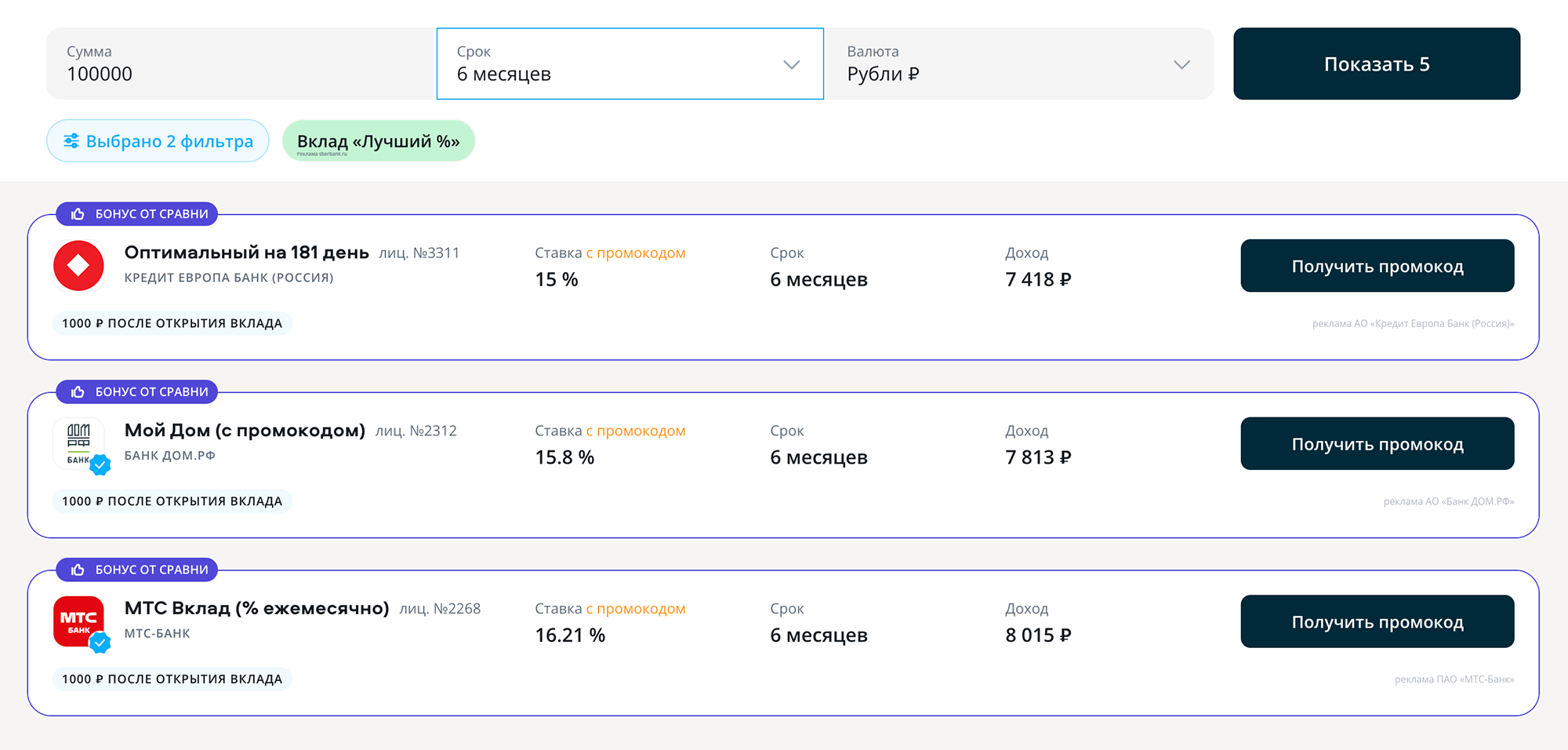Screen dimensions: 1568x750
Task: Click the chevron arrow in the Валюта field
Action: point(1181,64)
